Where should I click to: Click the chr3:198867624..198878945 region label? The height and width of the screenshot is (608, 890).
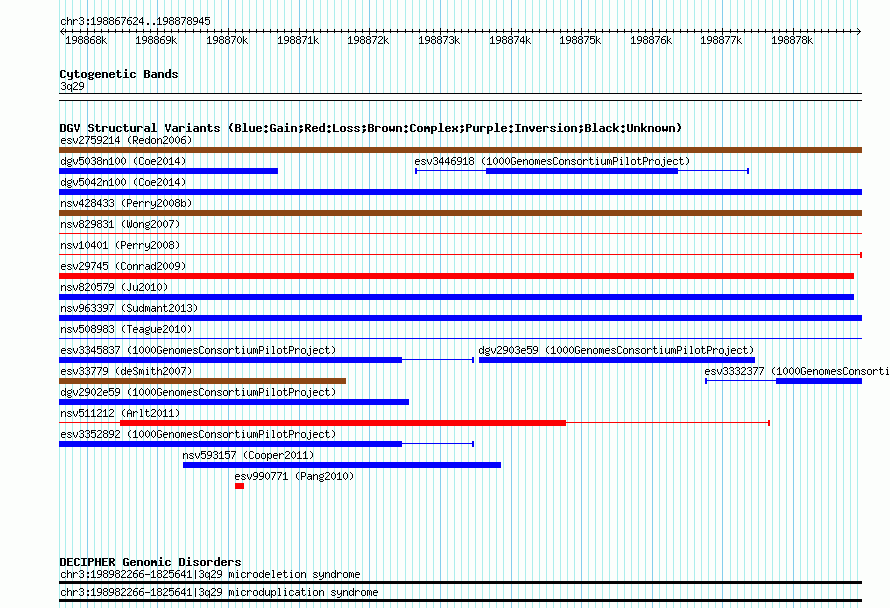pyautogui.click(x=135, y=21)
